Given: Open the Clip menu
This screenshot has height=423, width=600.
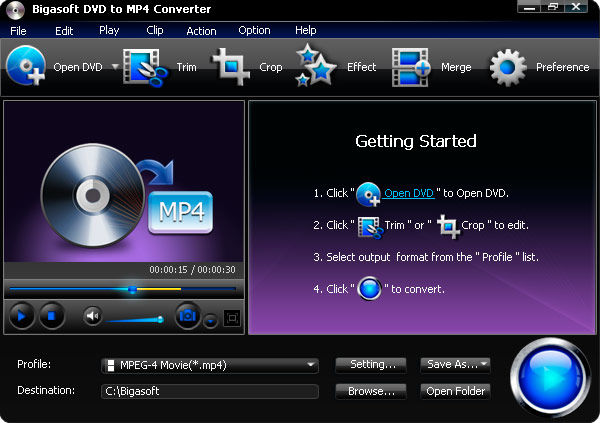Looking at the screenshot, I should tap(155, 30).
